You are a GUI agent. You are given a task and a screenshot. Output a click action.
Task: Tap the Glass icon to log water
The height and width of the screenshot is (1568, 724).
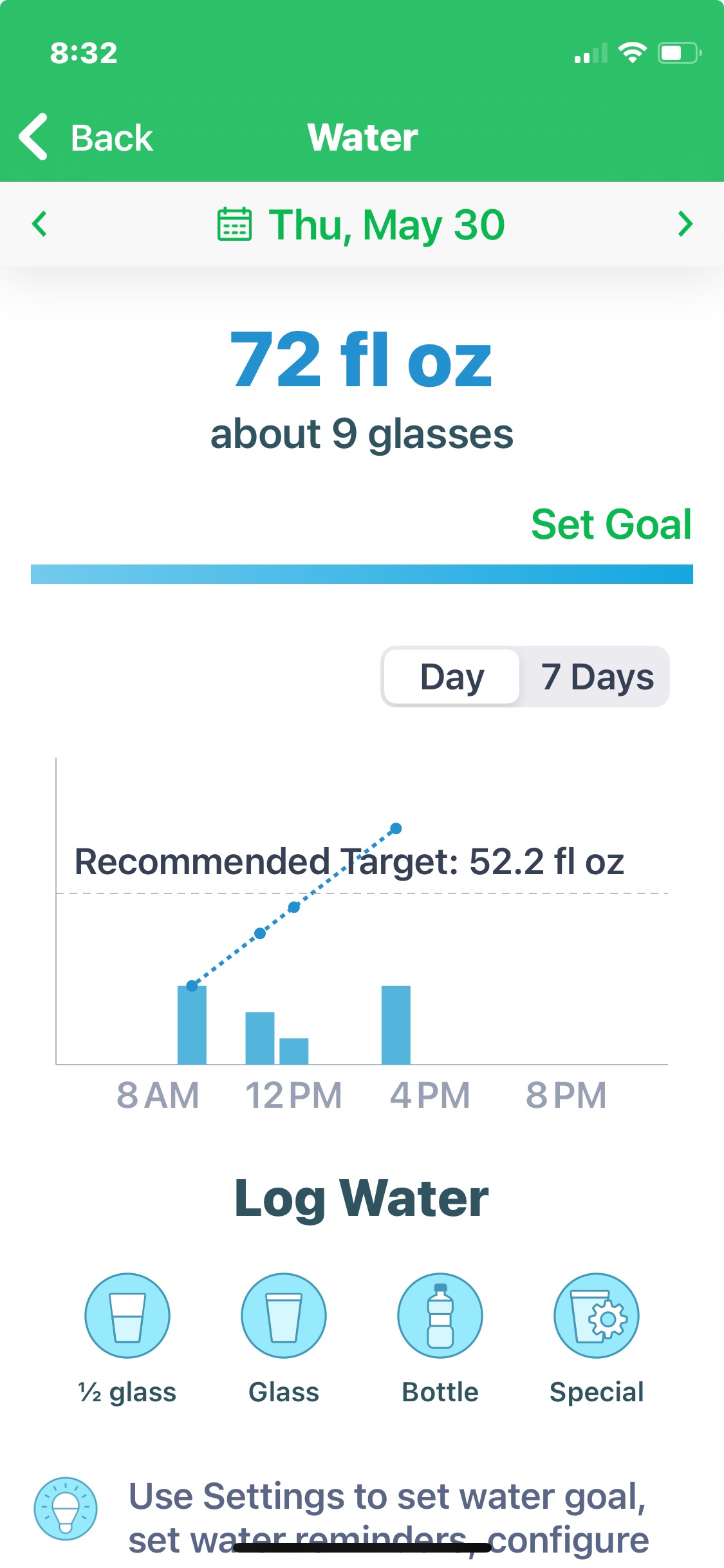[x=284, y=1316]
